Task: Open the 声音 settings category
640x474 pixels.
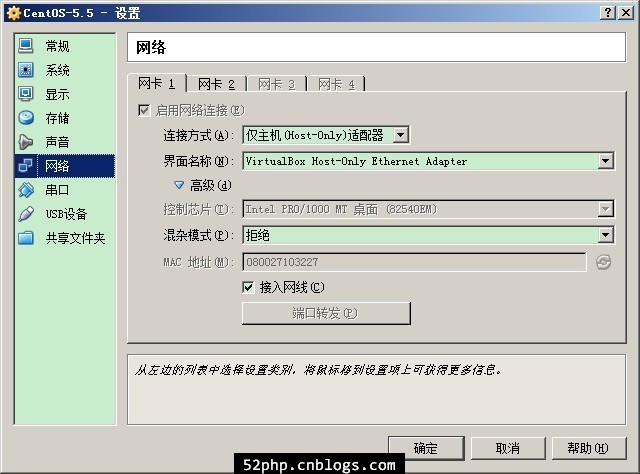Action: point(64,142)
